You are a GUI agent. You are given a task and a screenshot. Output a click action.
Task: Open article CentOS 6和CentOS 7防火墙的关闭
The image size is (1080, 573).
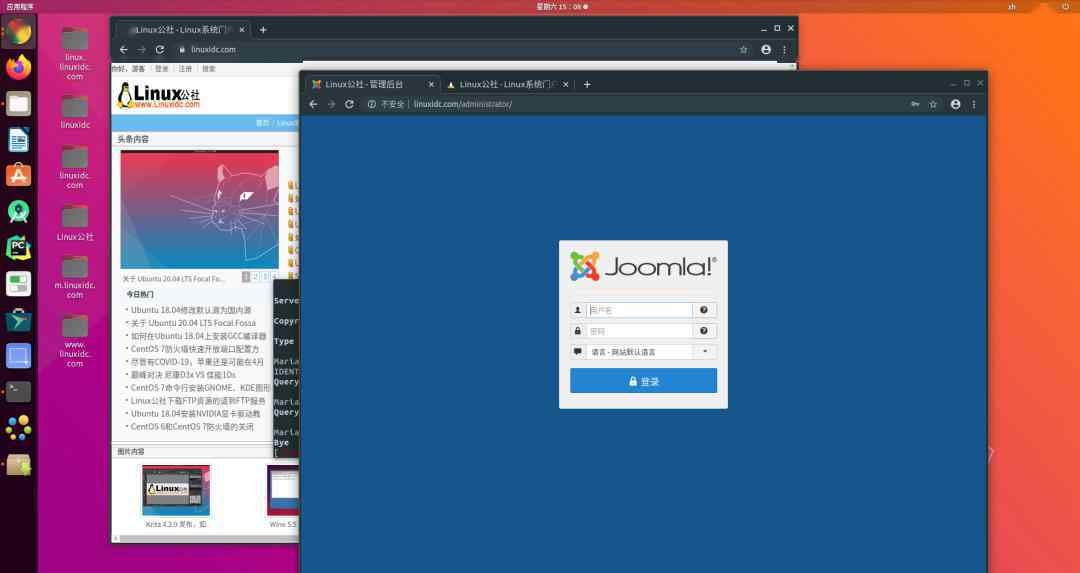[192, 427]
